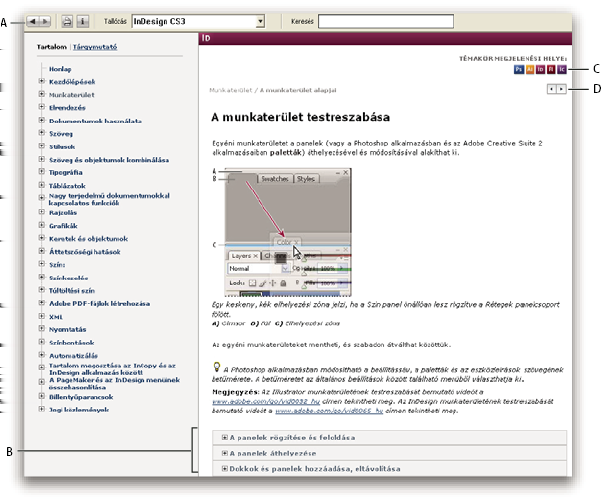Open Keretek és objektumok topic
This screenshot has width=602, height=502.
pyautogui.click(x=88, y=239)
